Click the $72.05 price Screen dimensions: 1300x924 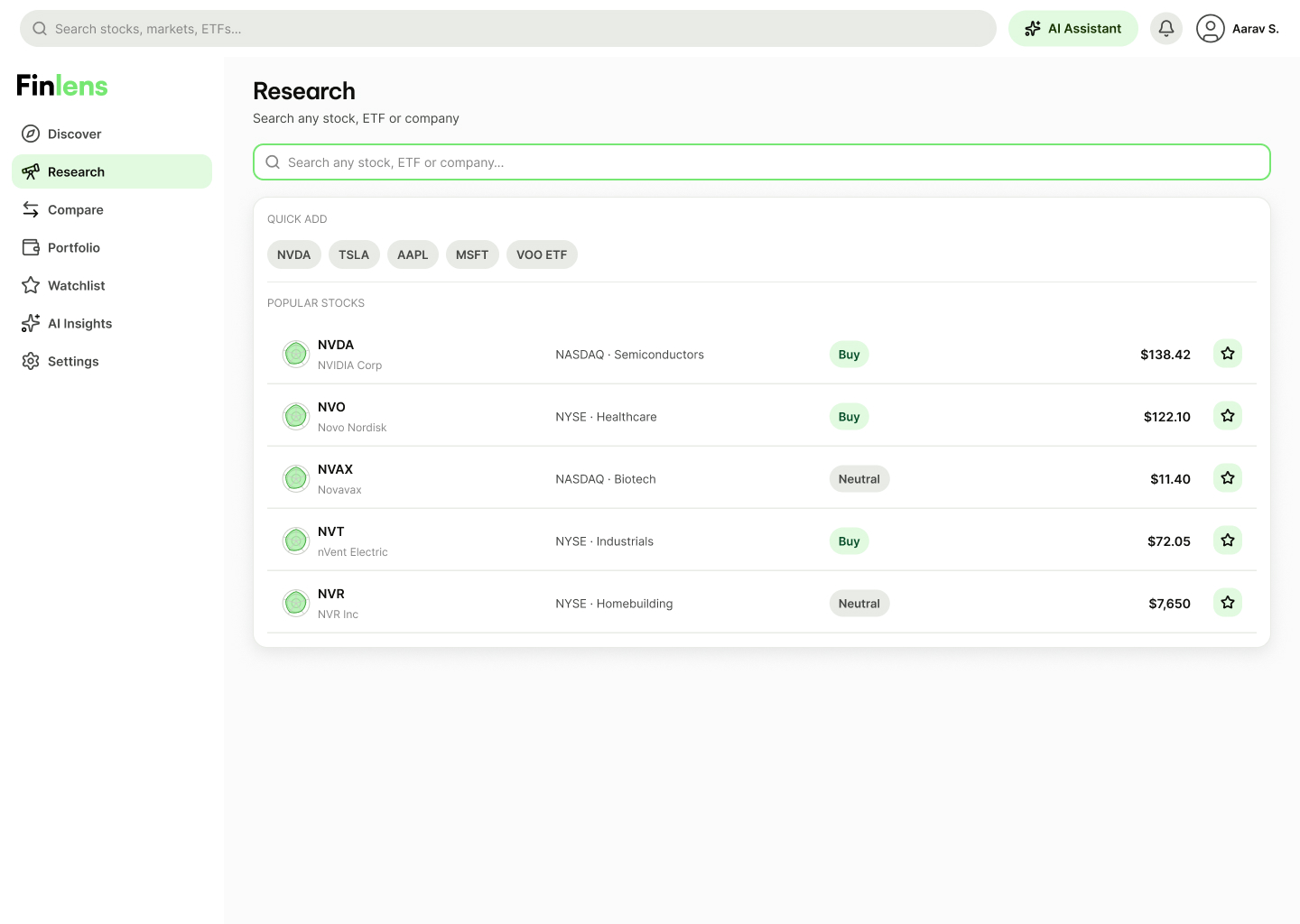click(x=1169, y=541)
